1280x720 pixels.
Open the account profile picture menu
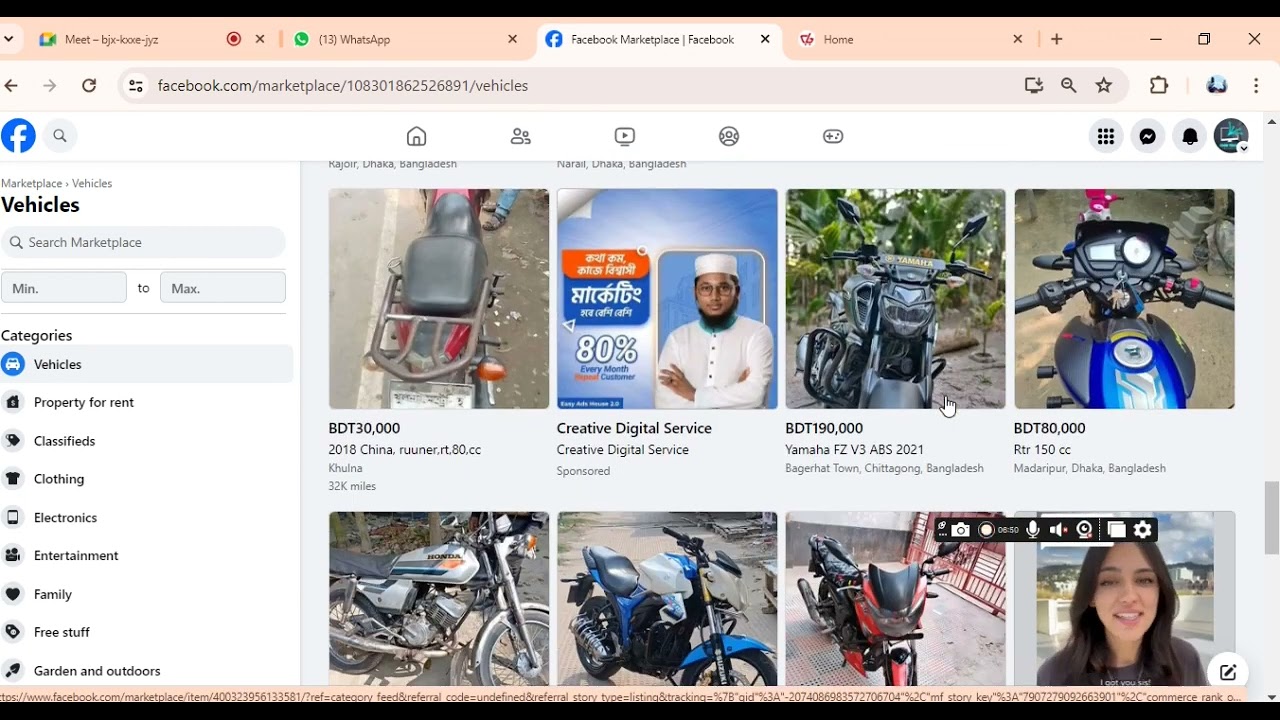click(1231, 136)
